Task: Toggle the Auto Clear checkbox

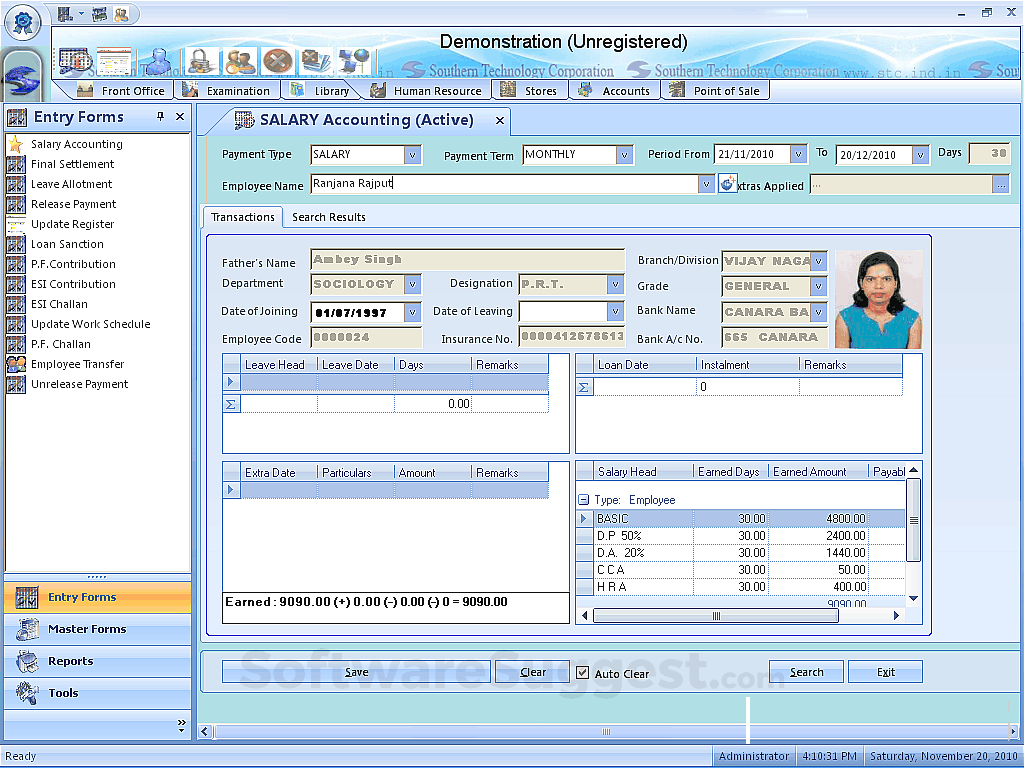Action: click(x=583, y=673)
